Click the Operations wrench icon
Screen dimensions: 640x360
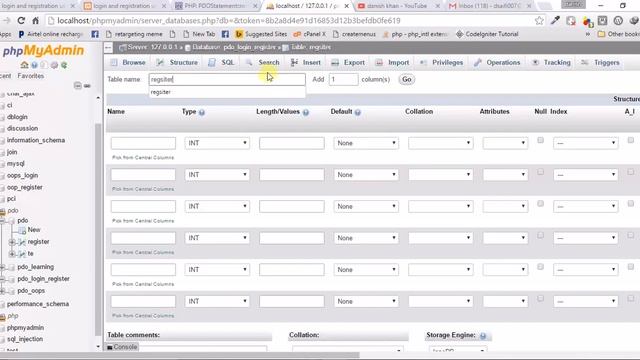(x=478, y=62)
